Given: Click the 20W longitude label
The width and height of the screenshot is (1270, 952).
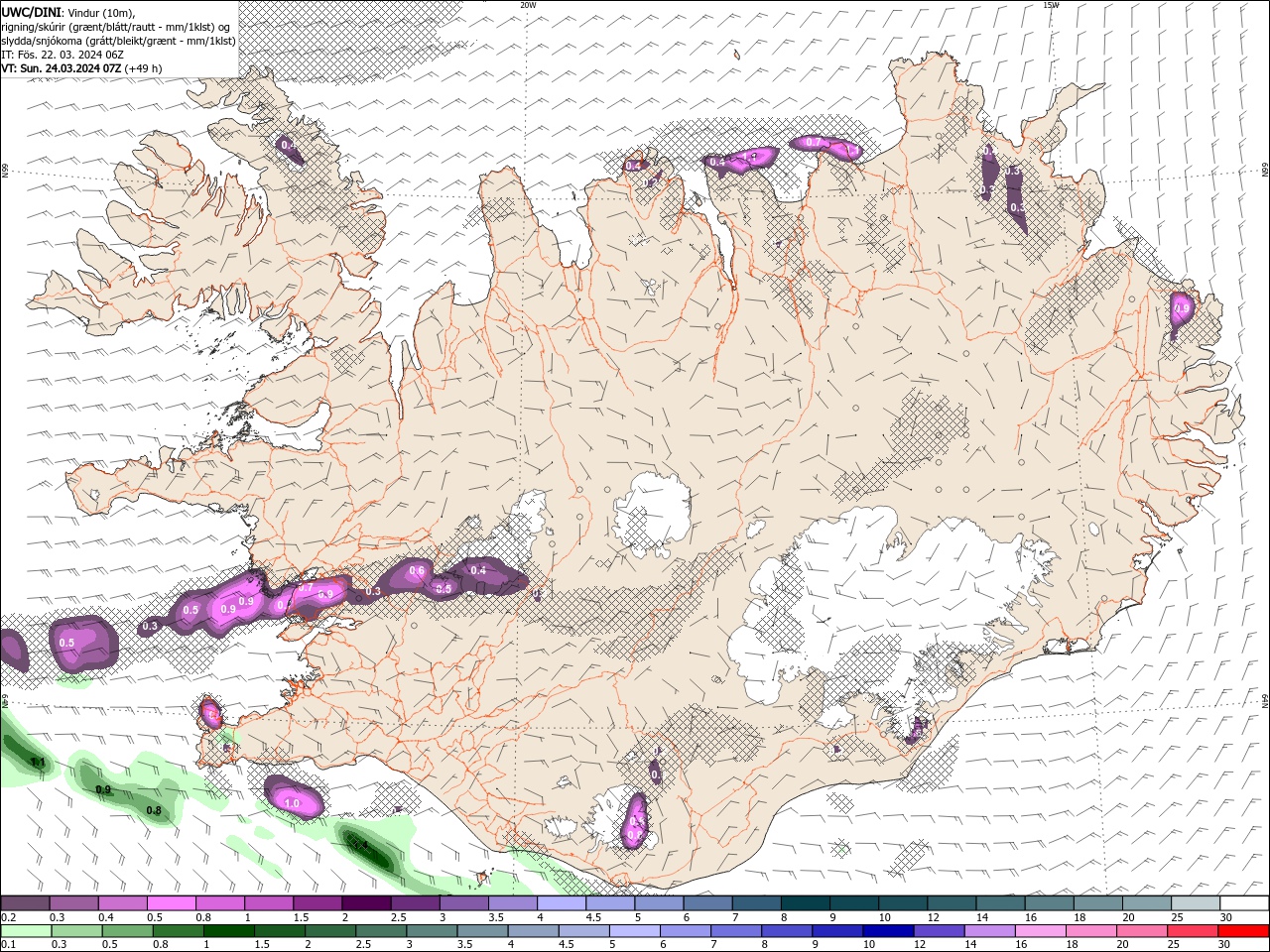Looking at the screenshot, I should 529,5.
